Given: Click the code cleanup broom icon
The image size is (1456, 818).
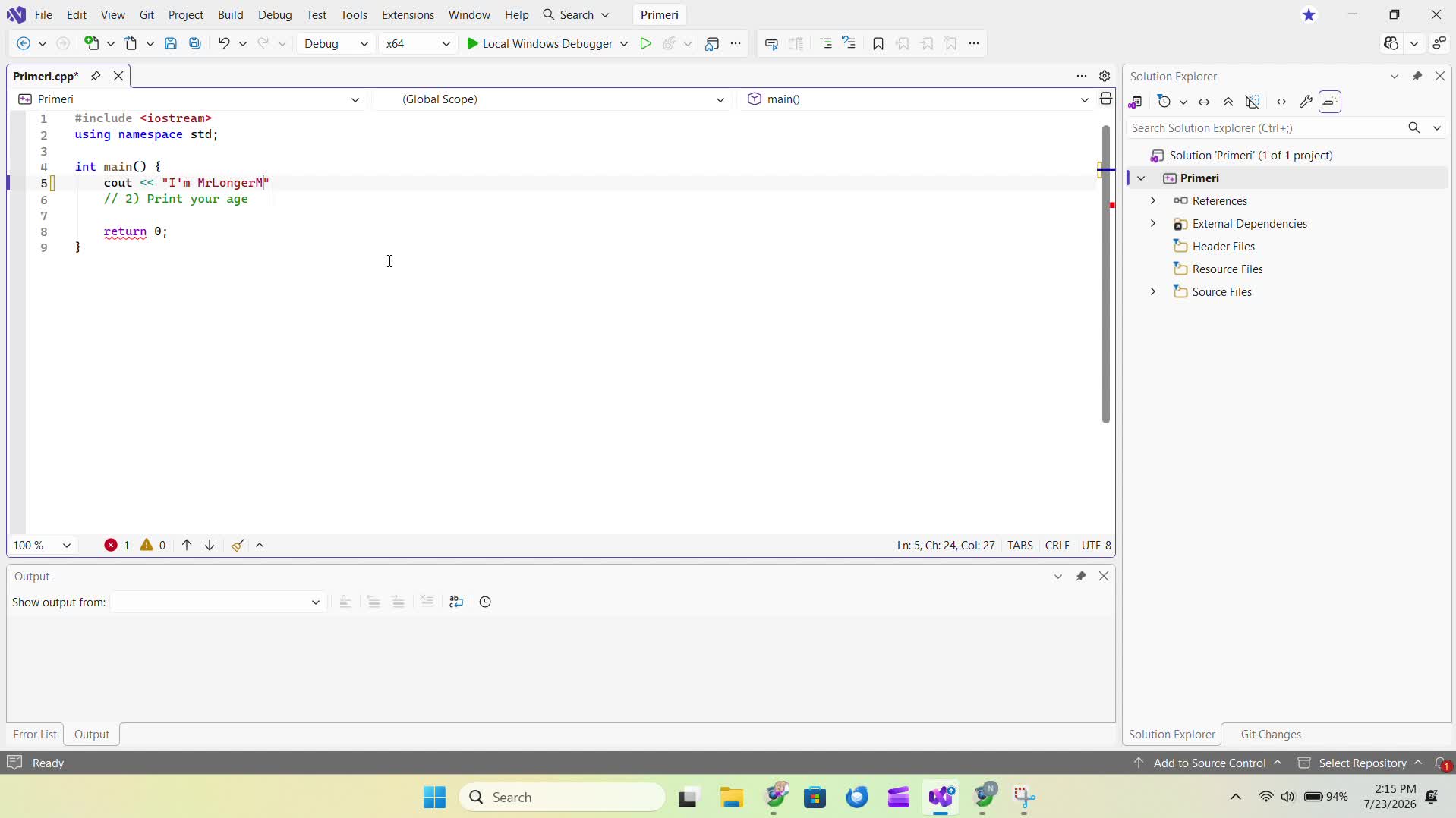Looking at the screenshot, I should click(238, 546).
